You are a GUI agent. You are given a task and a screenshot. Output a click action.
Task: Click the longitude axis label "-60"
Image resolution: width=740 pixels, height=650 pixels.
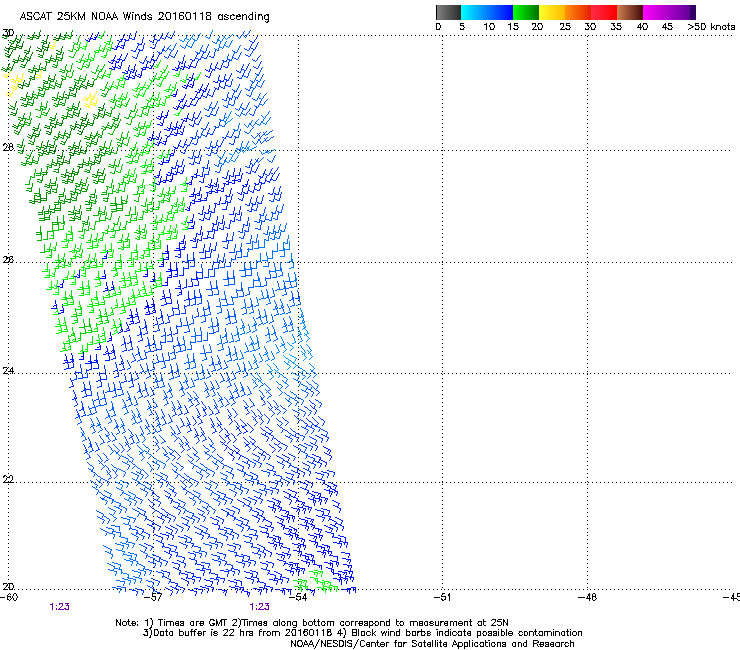click(x=9, y=597)
